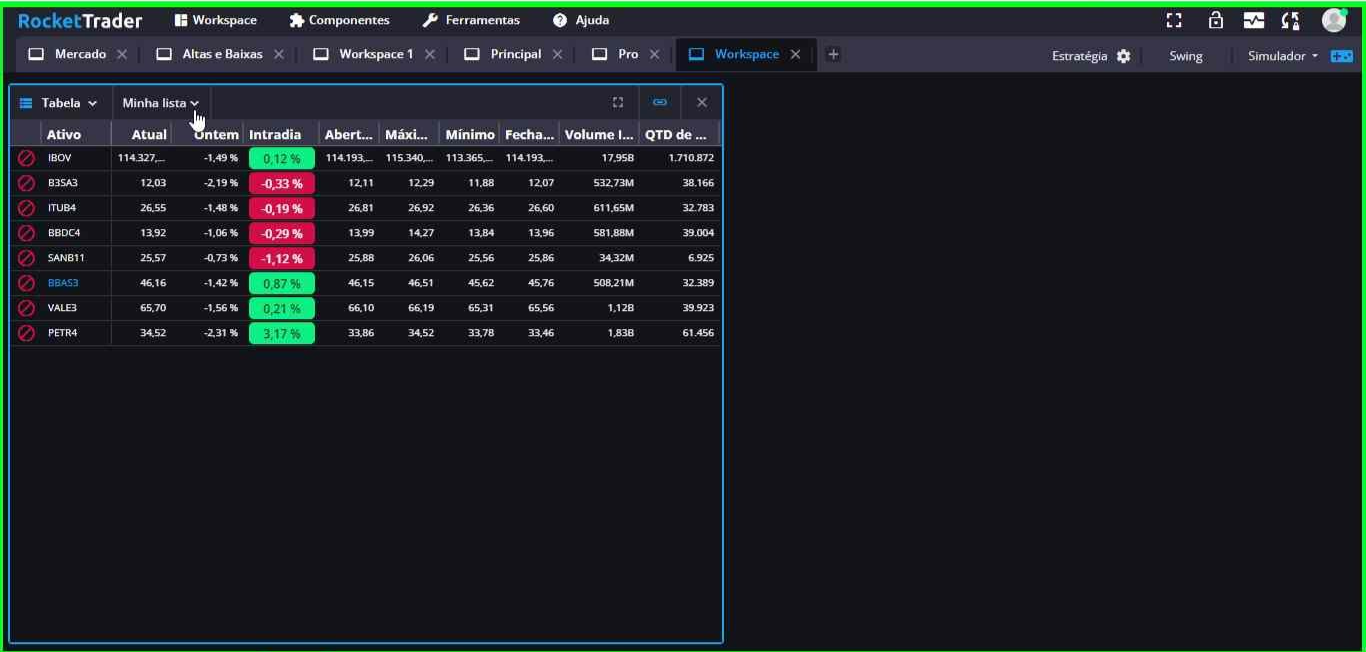This screenshot has height=652, width=1366.
Task: Open the Ferramentas menu
Action: coord(471,20)
